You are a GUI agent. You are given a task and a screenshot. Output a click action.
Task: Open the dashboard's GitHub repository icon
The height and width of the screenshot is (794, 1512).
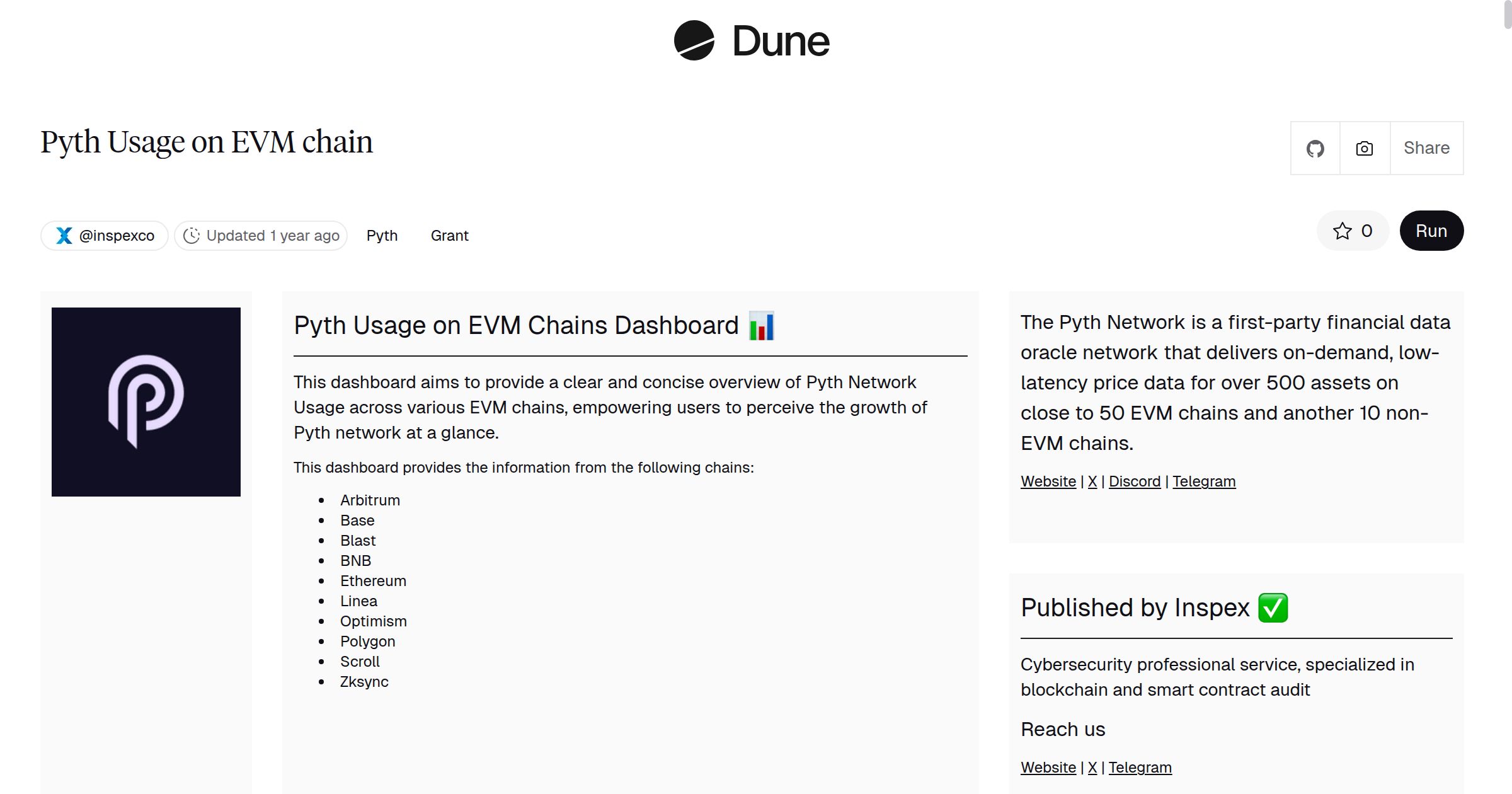(1315, 148)
